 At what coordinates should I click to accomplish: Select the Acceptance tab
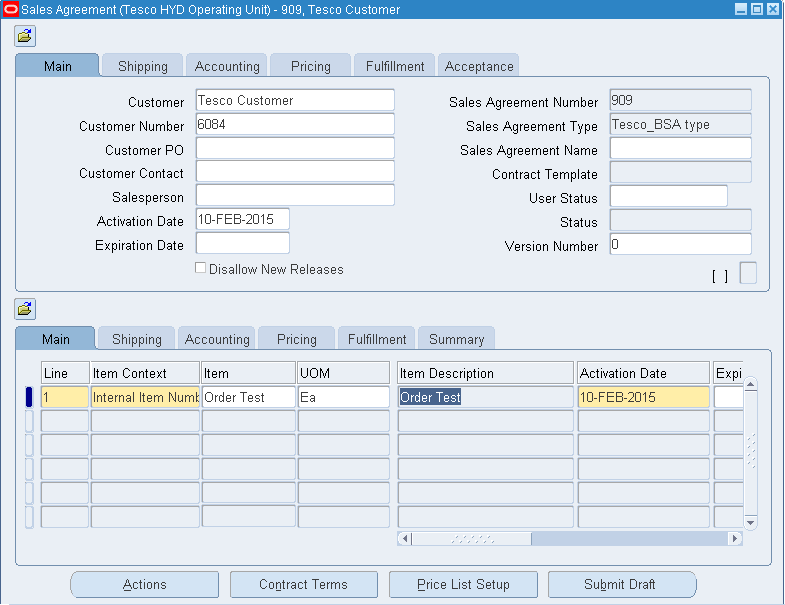pos(479,66)
